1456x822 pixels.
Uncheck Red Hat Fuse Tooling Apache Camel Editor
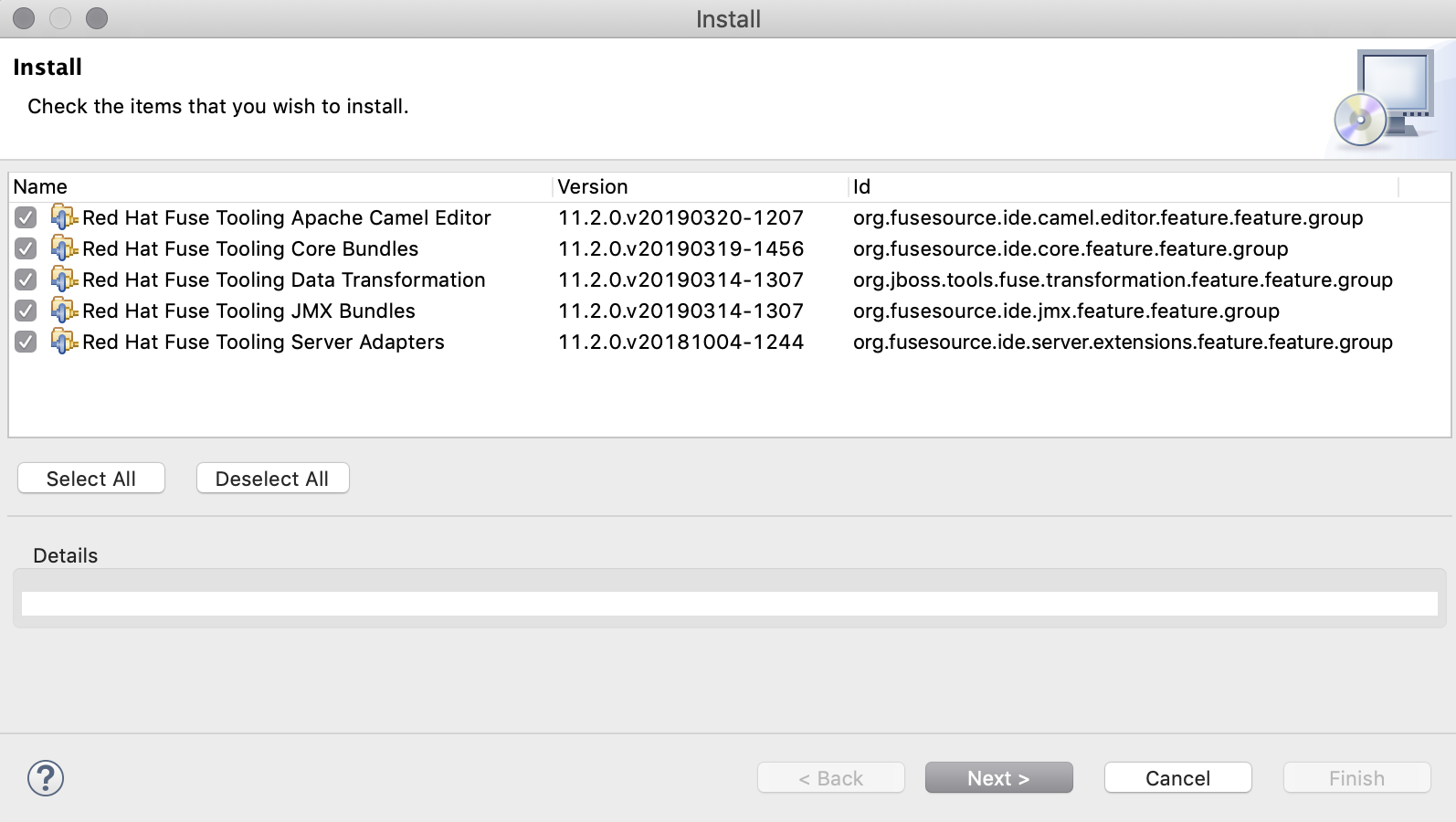[x=26, y=217]
